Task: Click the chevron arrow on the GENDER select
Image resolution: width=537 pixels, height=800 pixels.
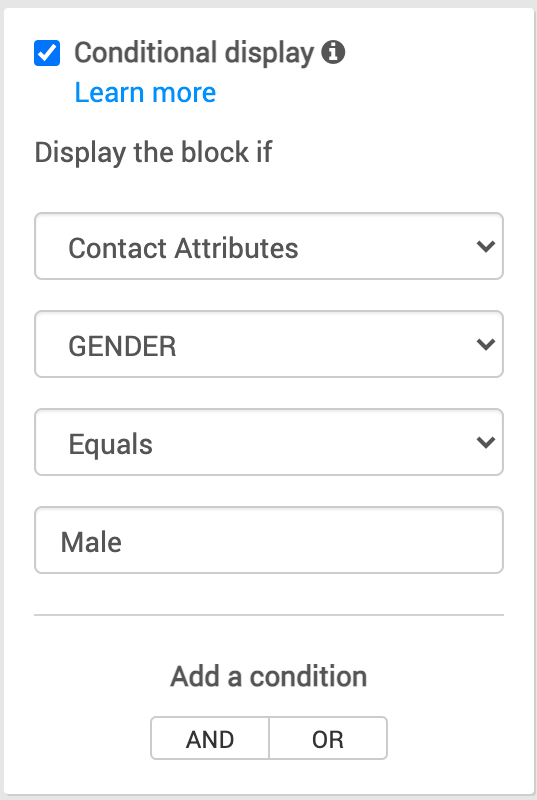Action: 485,344
